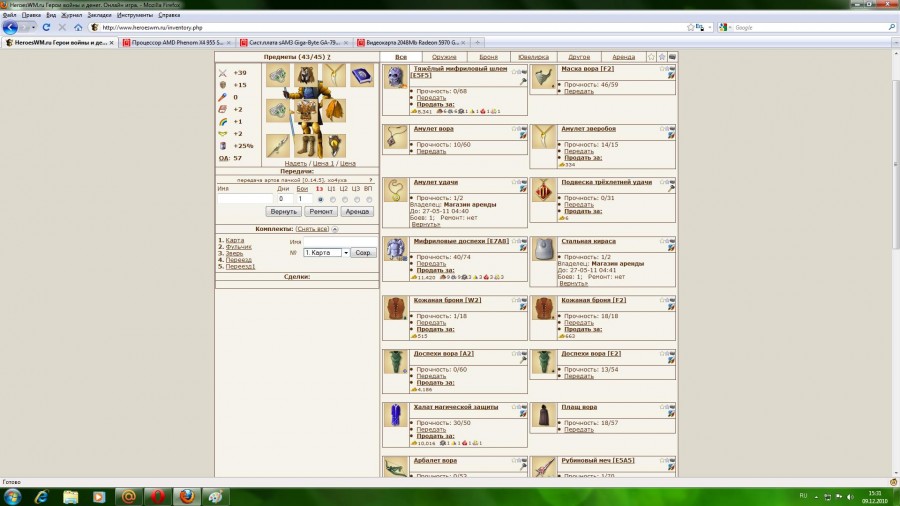
Task: Switch to the Оружие filter tab
Action: tap(444, 57)
